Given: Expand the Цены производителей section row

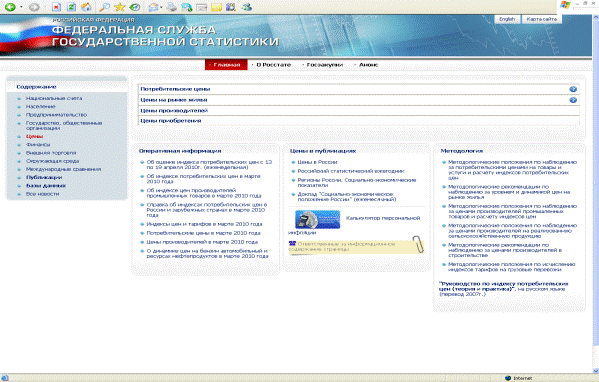Looking at the screenshot, I should [x=359, y=110].
